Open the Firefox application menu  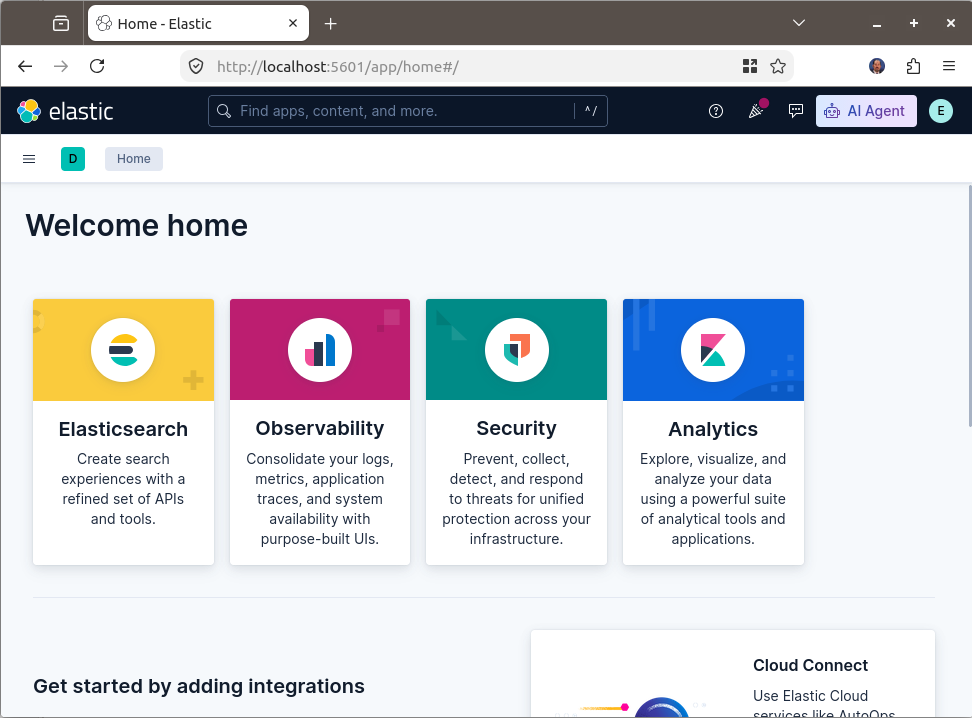click(x=948, y=66)
